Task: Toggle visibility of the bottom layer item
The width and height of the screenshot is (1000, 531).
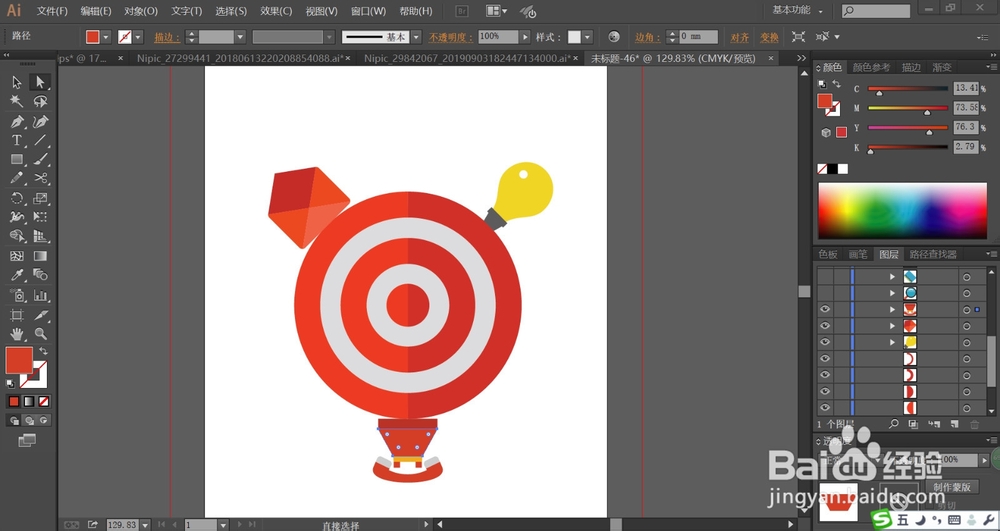Action: pyautogui.click(x=825, y=408)
